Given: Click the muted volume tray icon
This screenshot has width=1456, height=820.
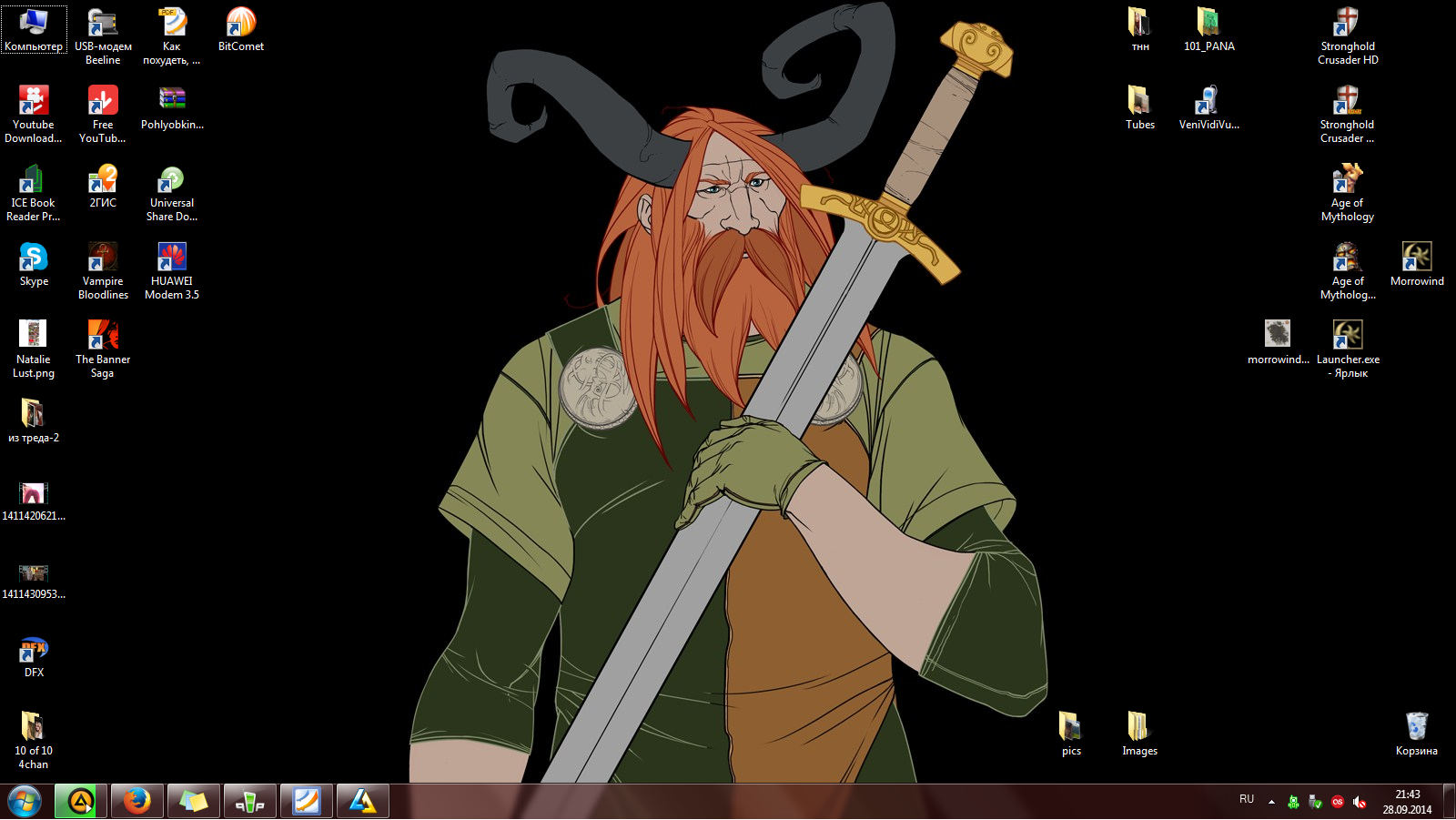Looking at the screenshot, I should (x=1360, y=802).
